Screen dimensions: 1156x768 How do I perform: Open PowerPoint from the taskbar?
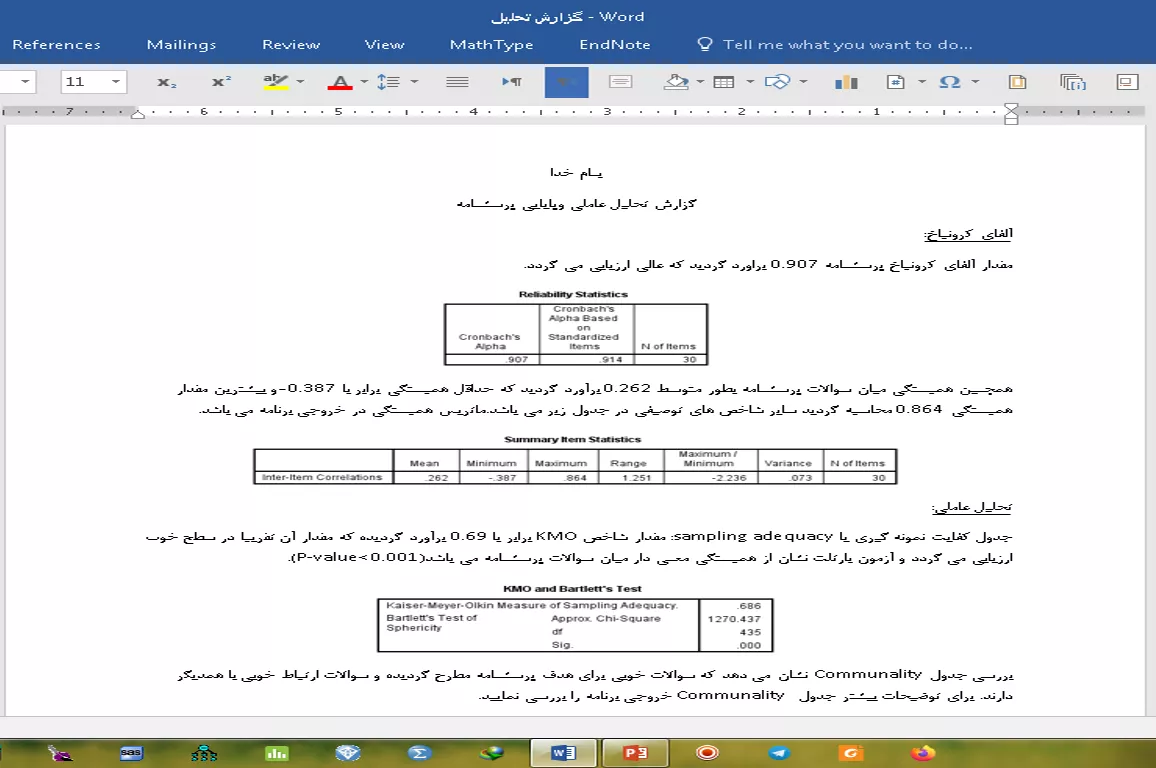(x=636, y=753)
